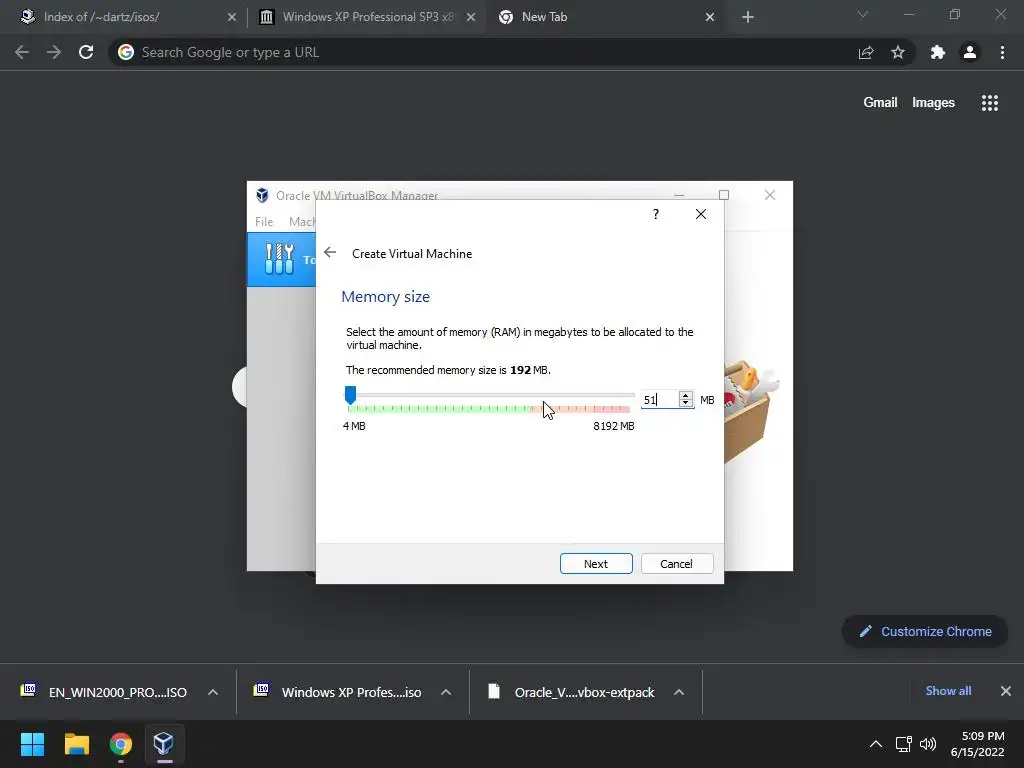The height and width of the screenshot is (768, 1024).
Task: Click the VirtualBox Manager title bar icon
Action: pyautogui.click(x=263, y=195)
